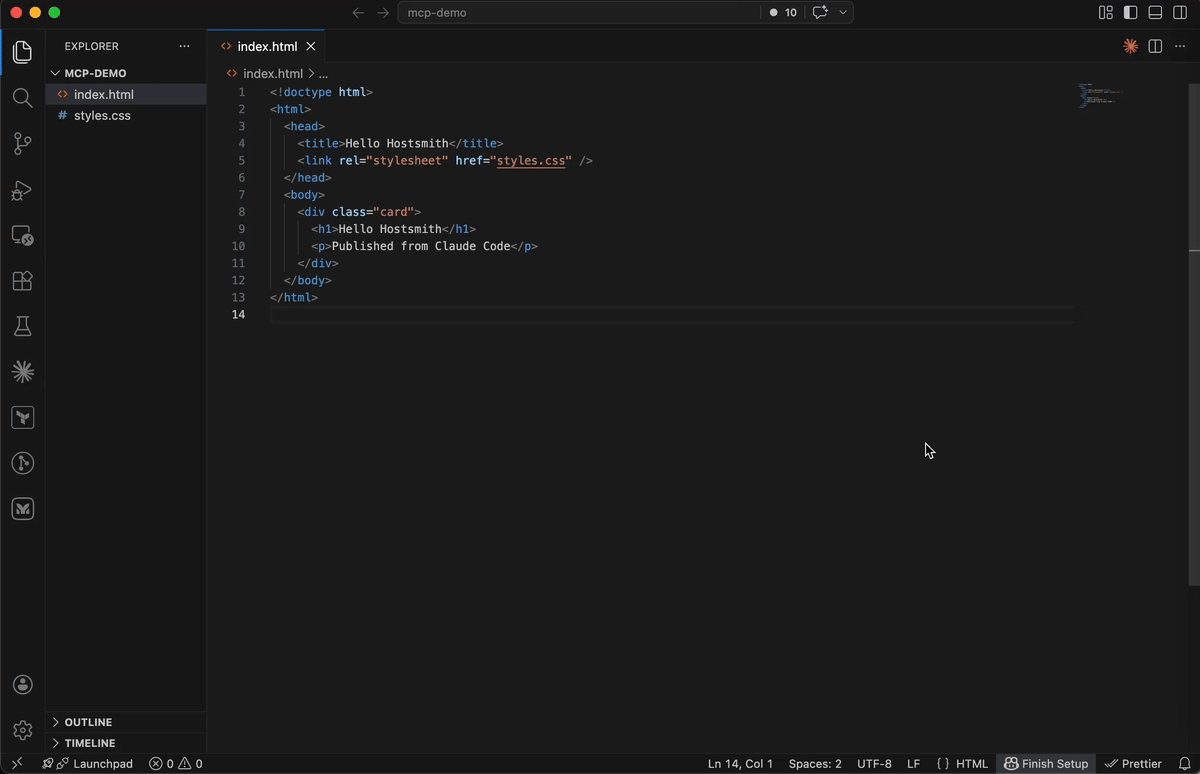The height and width of the screenshot is (774, 1200).
Task: Click the editor vertical scrollbar
Action: pyautogui.click(x=1193, y=334)
